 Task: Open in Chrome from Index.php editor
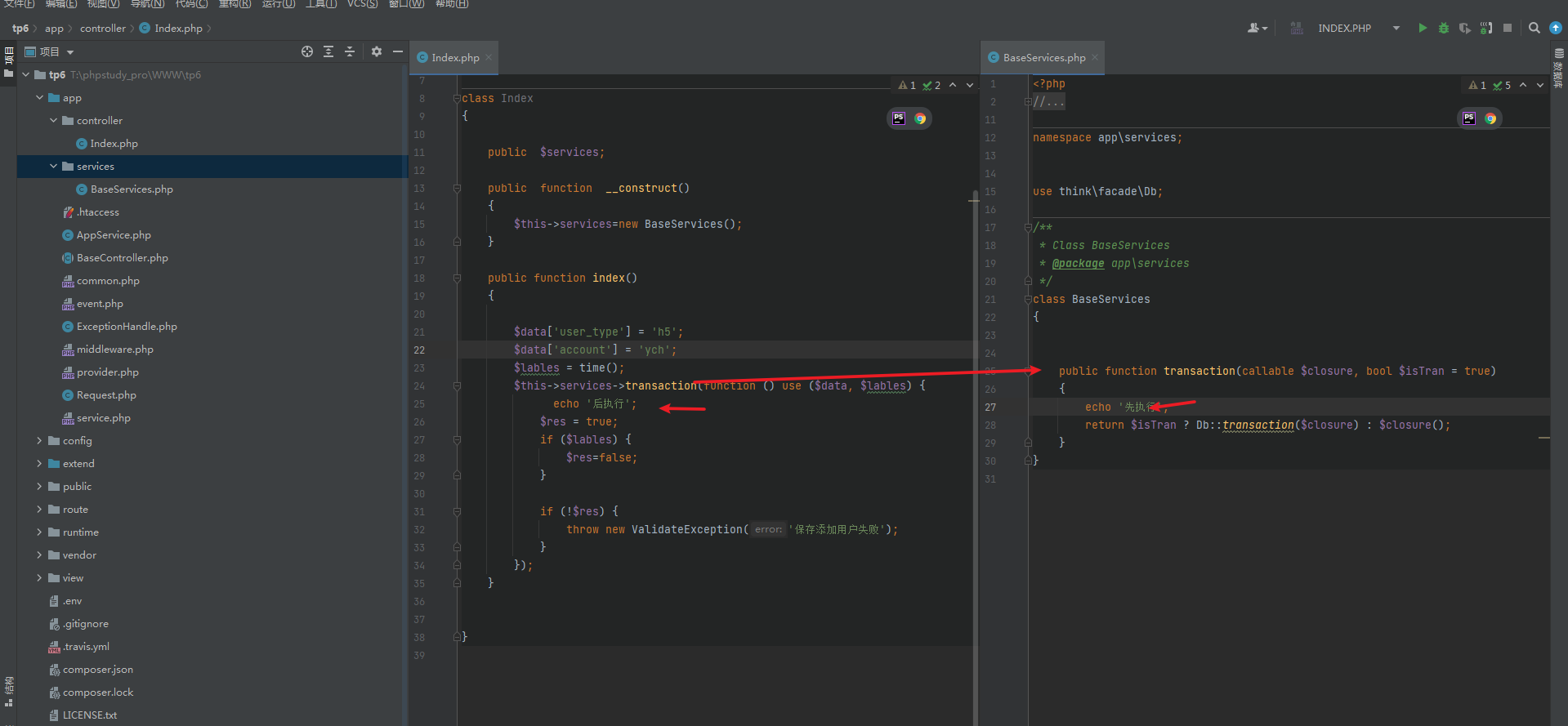click(x=920, y=118)
